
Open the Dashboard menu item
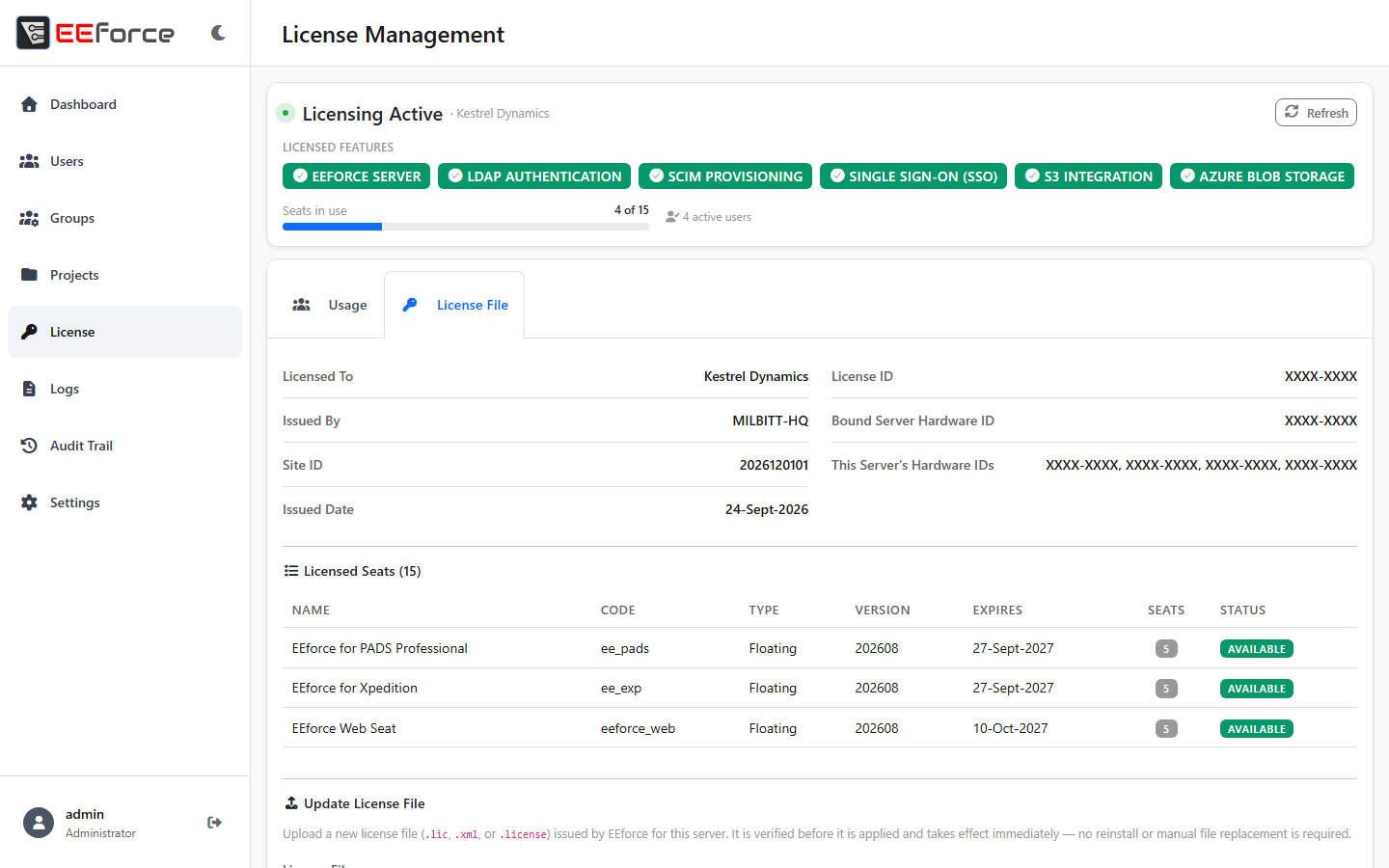tap(124, 104)
